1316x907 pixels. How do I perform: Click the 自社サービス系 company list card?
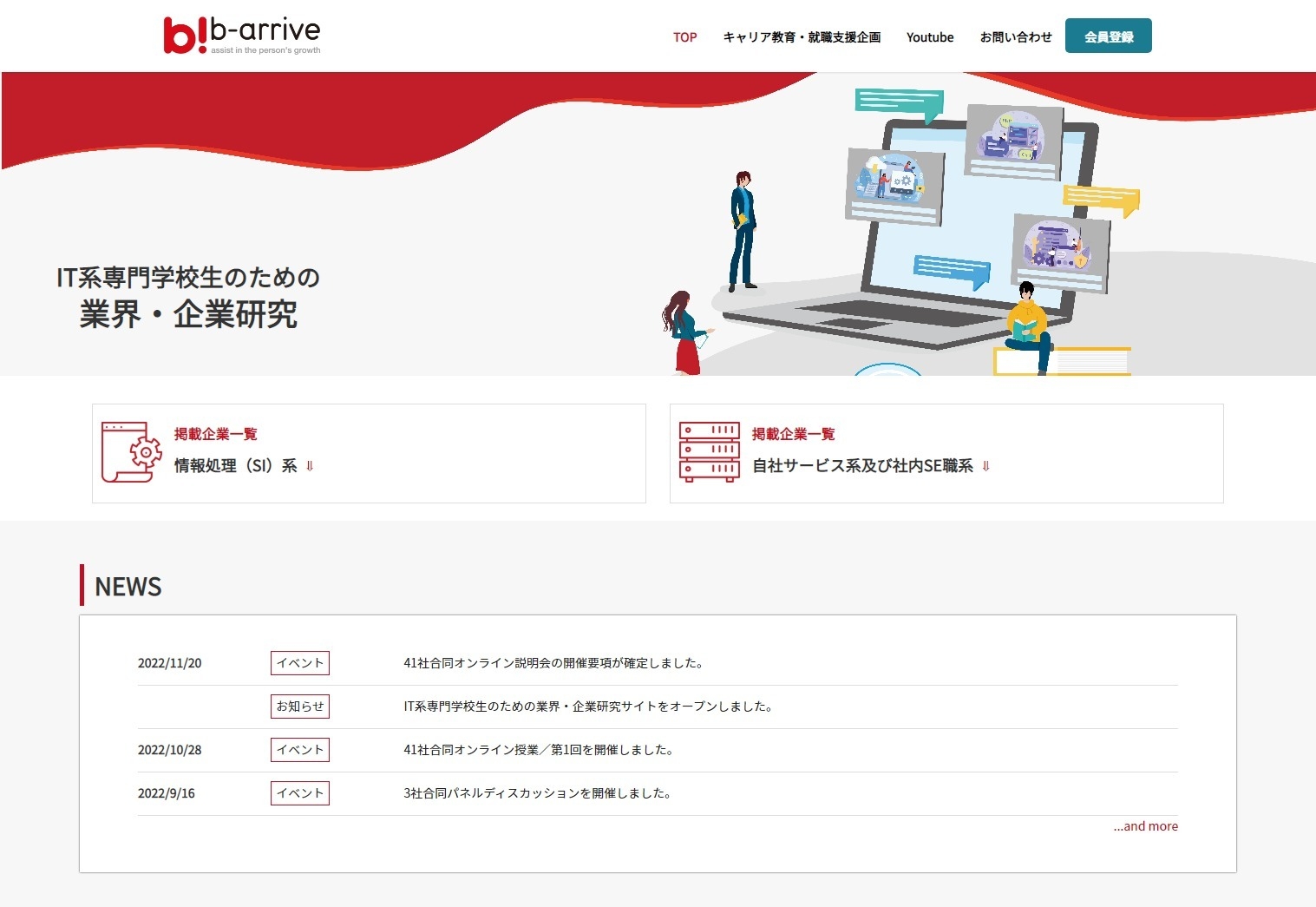946,452
